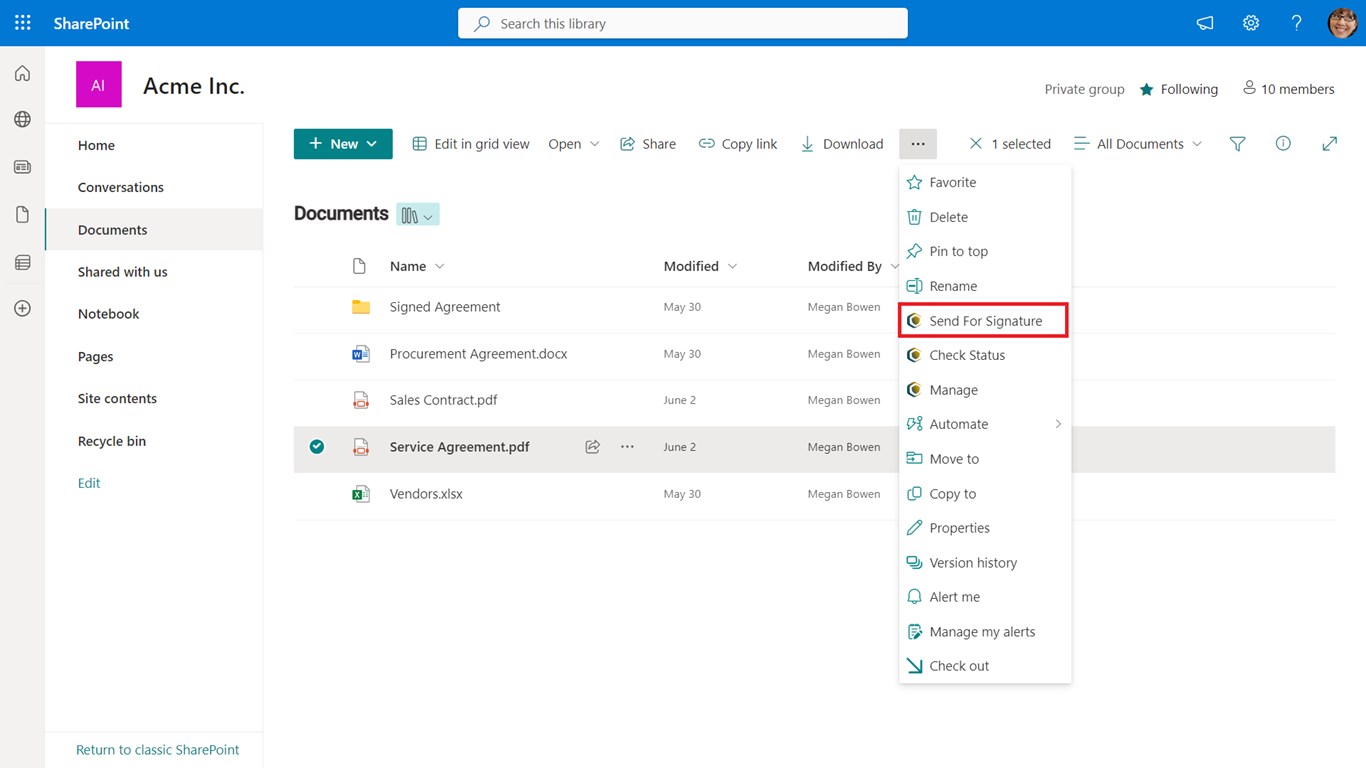The image size is (1366, 768).
Task: Open the megaphone feedback icon in header
Action: 1205,23
